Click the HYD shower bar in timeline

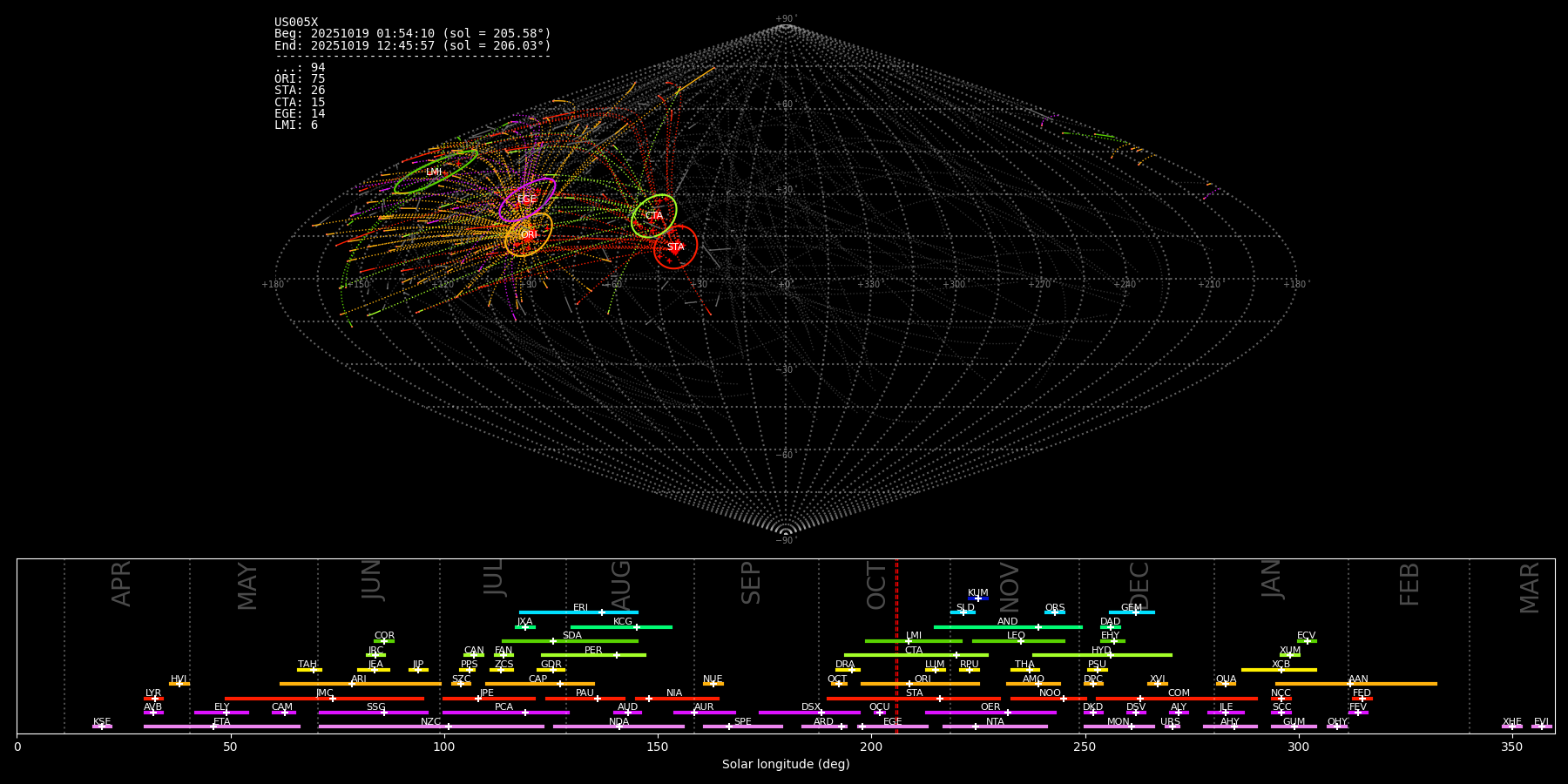tap(1102, 655)
